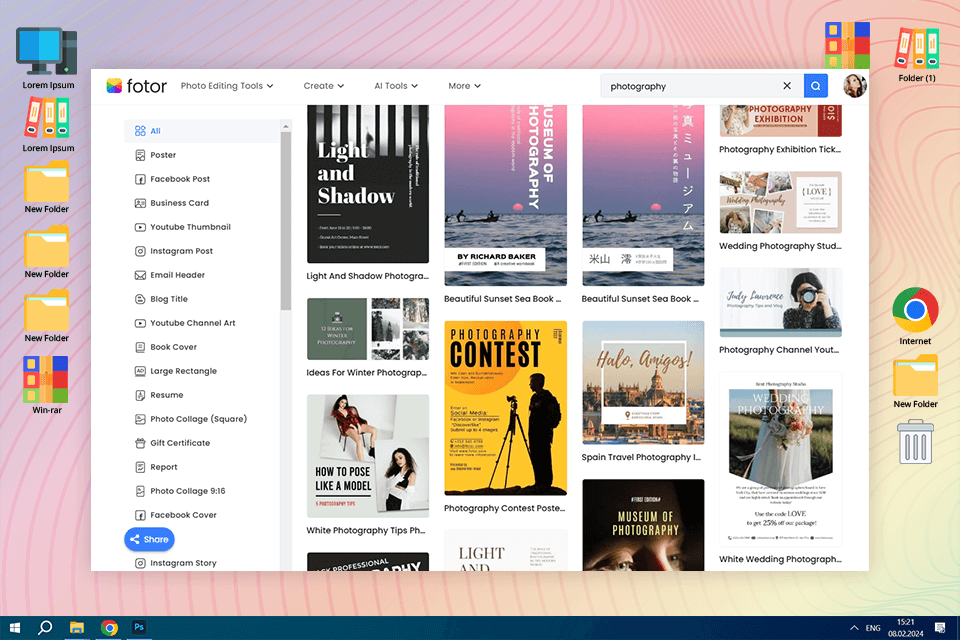
Task: Open the Spain Travel Photography thumbnail
Action: click(643, 382)
